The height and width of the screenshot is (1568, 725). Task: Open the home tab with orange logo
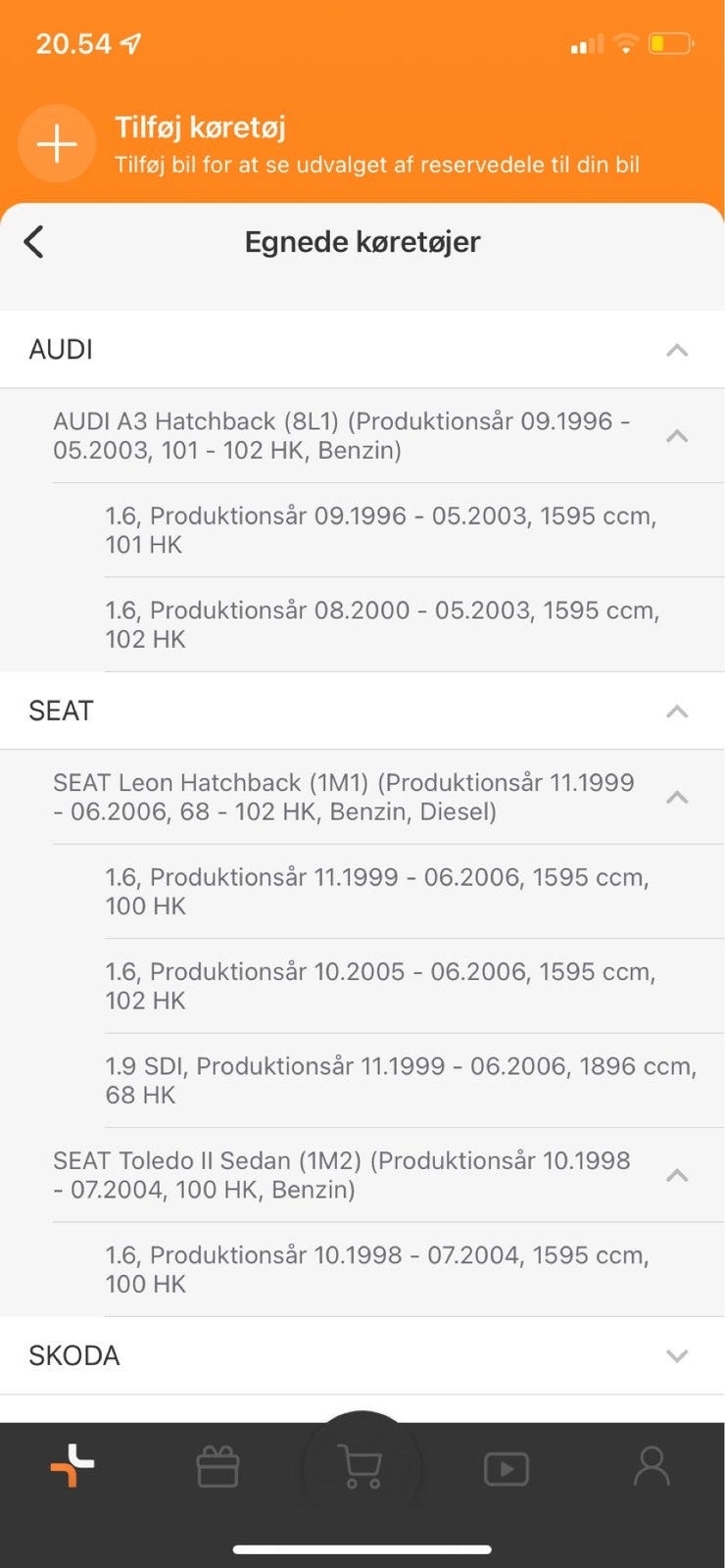(72, 1467)
